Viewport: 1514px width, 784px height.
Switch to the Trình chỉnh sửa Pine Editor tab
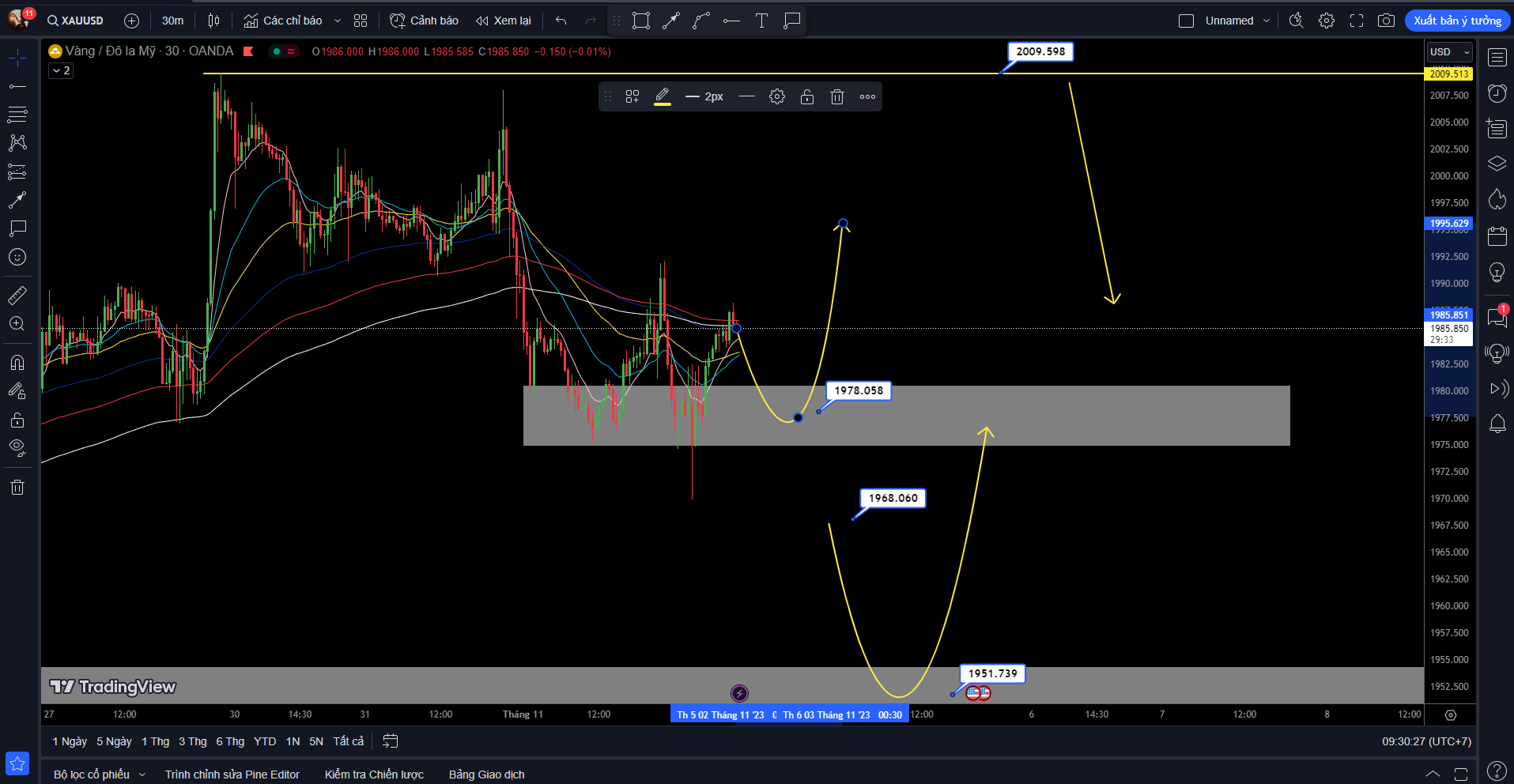point(232,775)
